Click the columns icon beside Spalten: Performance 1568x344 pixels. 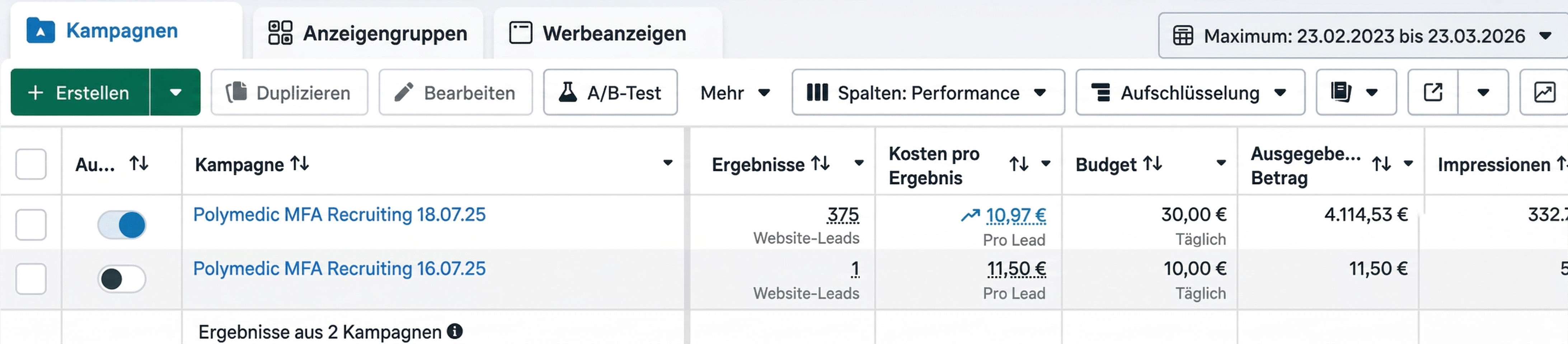818,92
